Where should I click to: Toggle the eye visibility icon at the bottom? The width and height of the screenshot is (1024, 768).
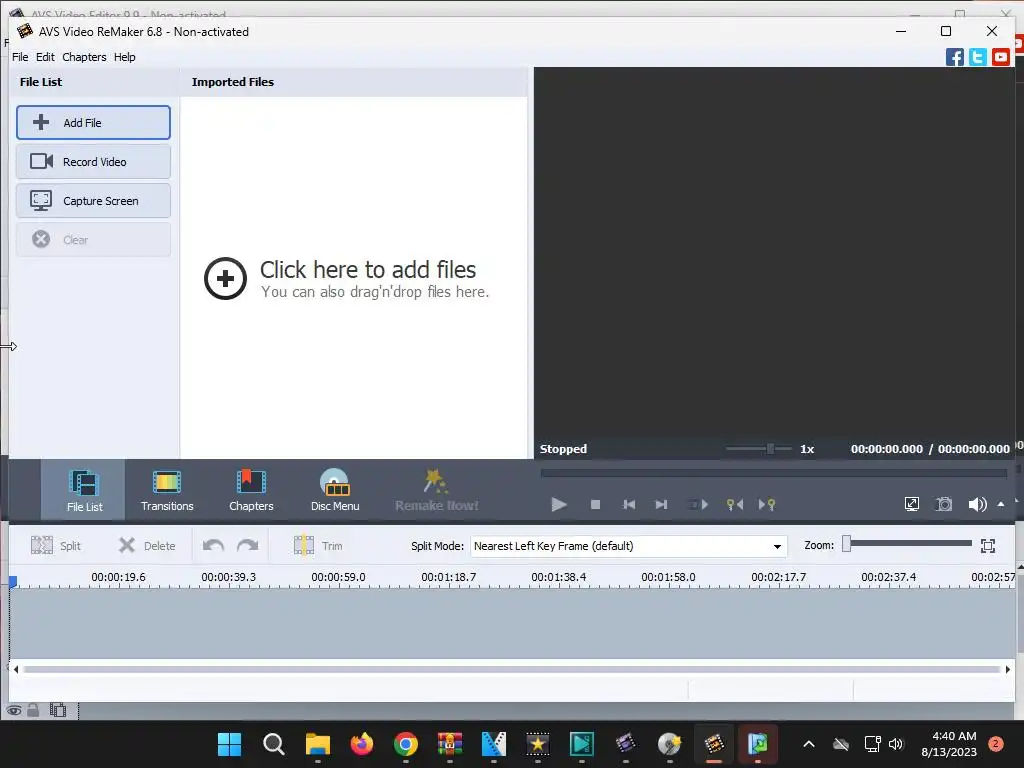click(14, 711)
